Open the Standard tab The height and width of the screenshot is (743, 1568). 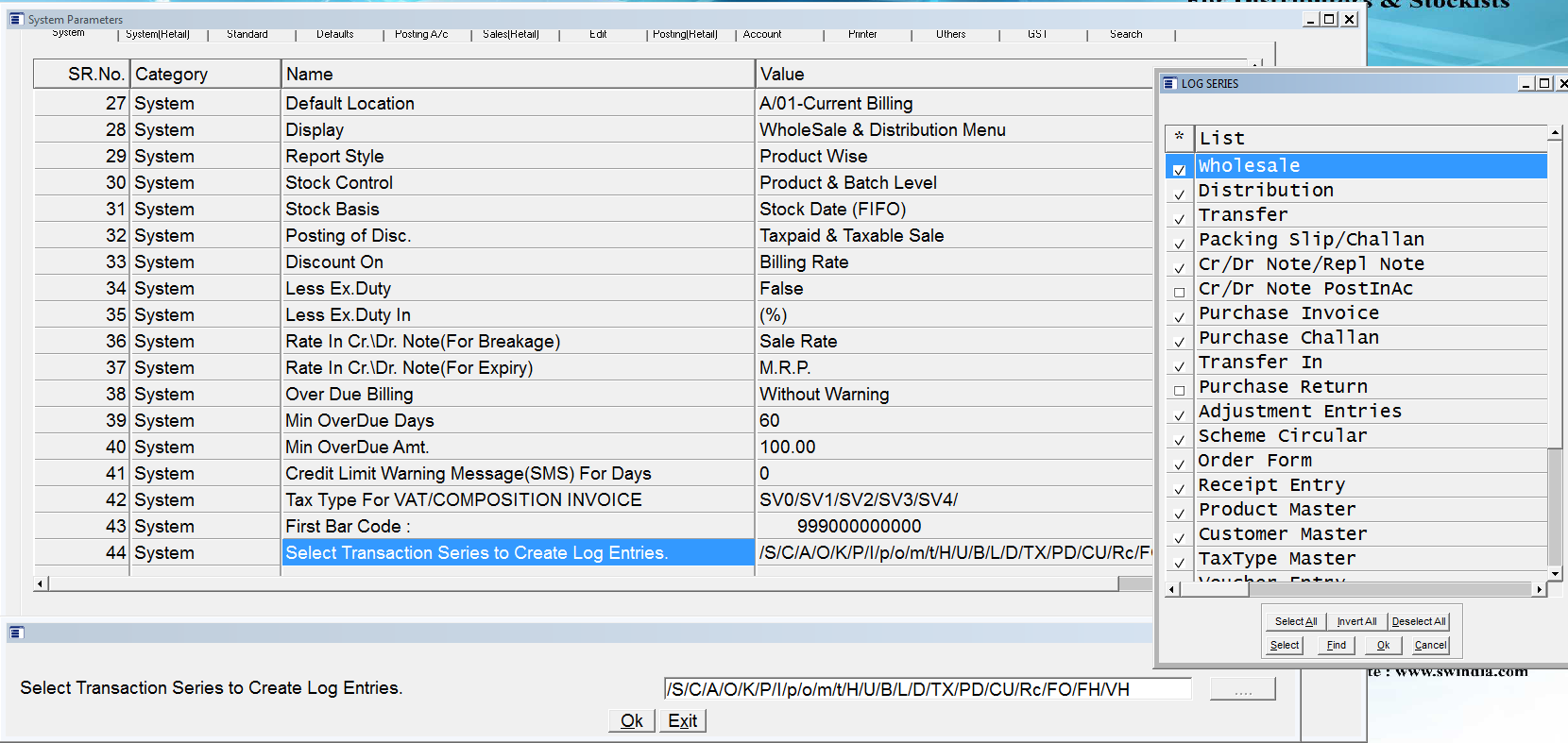(x=247, y=34)
